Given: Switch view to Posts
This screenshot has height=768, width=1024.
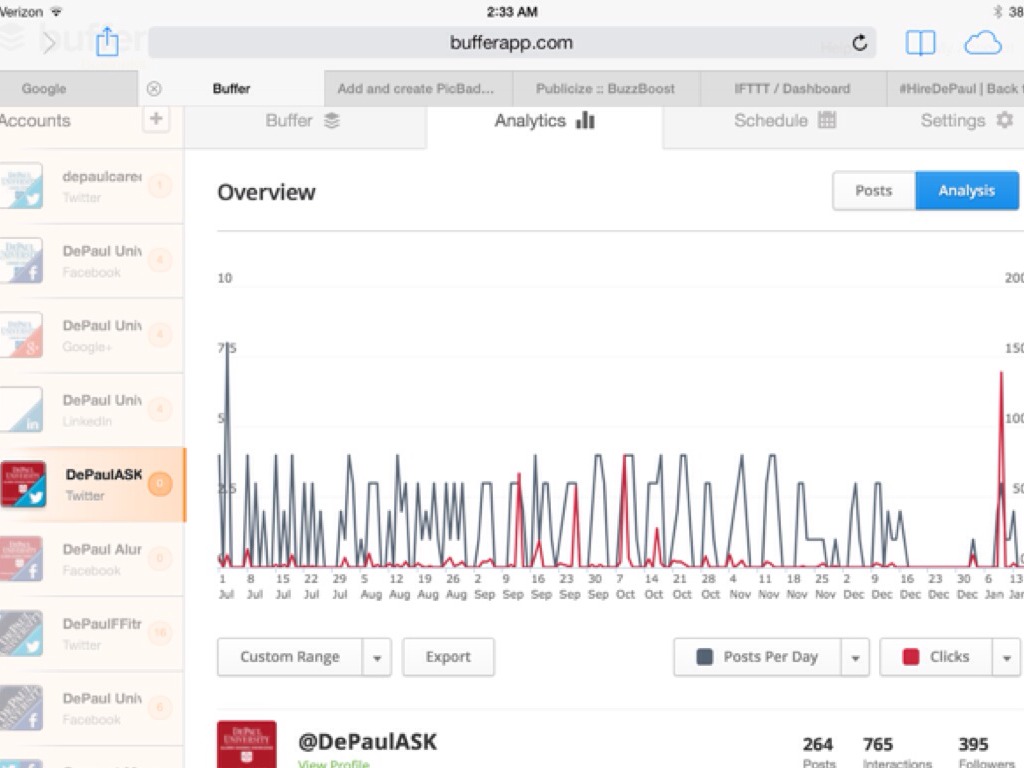Looking at the screenshot, I should pyautogui.click(x=873, y=191).
